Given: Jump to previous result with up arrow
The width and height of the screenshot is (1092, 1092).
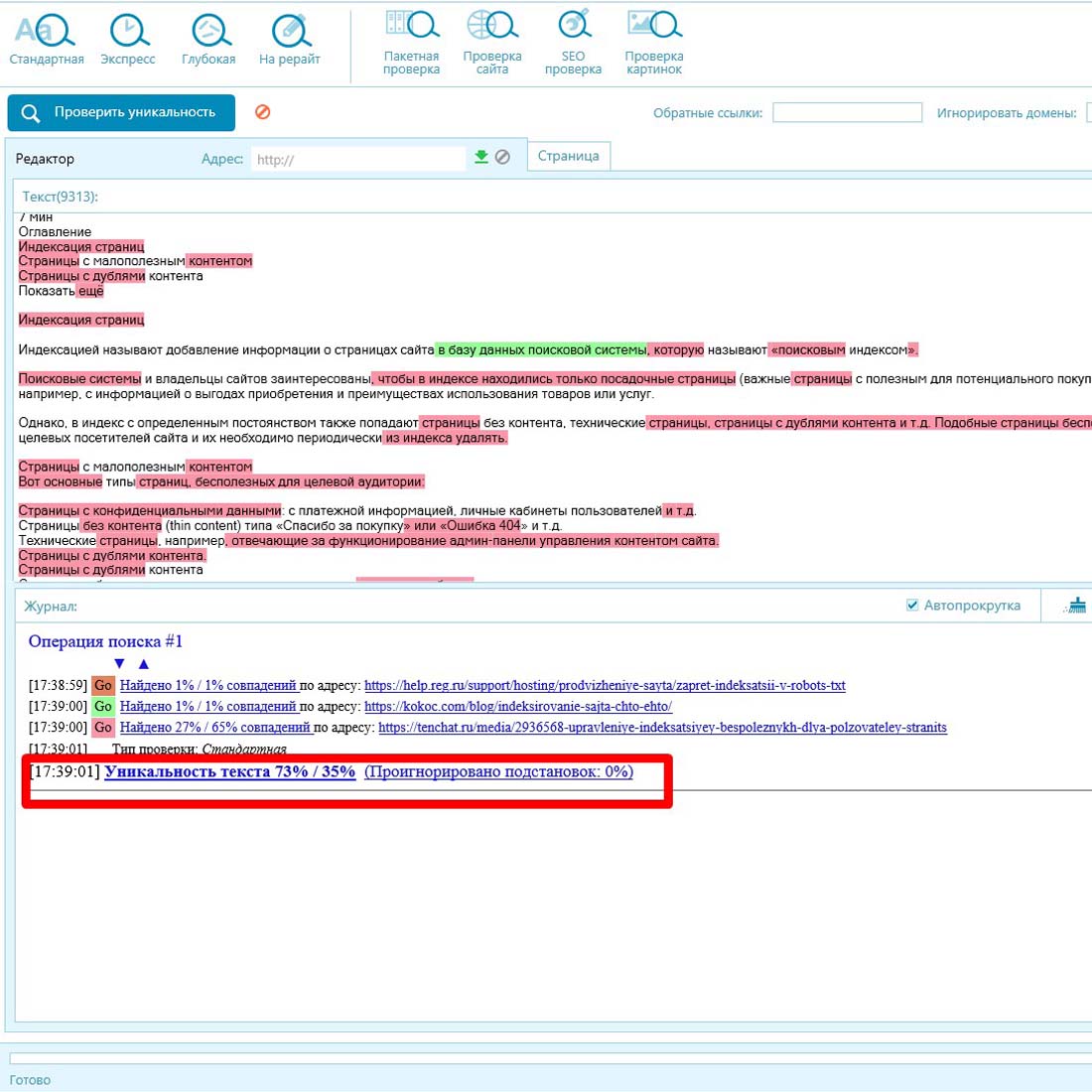Looking at the screenshot, I should coord(144,663).
